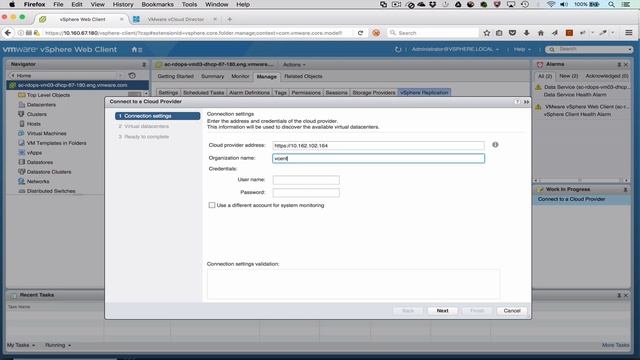Open Spotlight search in the macOS menu bar
The image size is (640, 360).
click(x=611, y=4)
